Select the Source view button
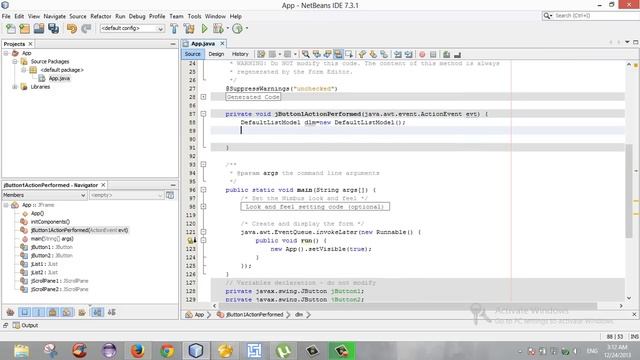This screenshot has width=640, height=360. (x=193, y=54)
